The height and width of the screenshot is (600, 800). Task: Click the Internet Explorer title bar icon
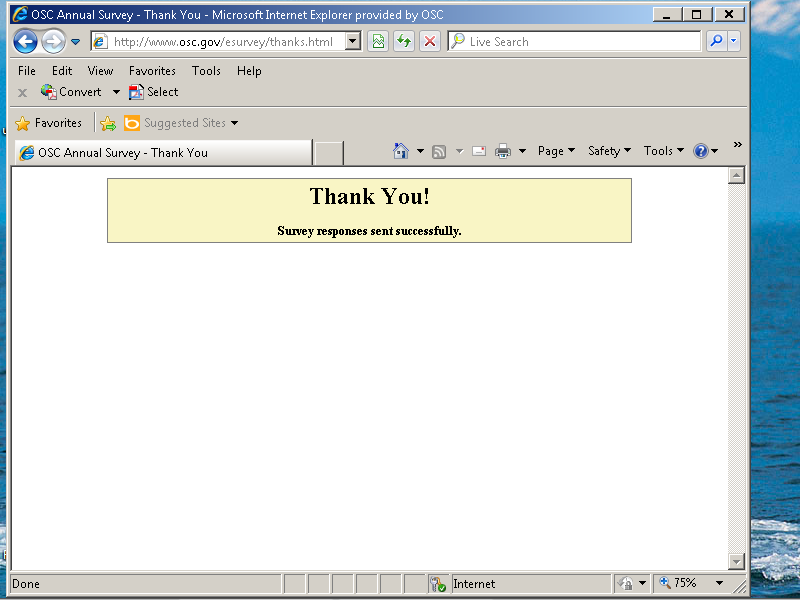[20, 14]
